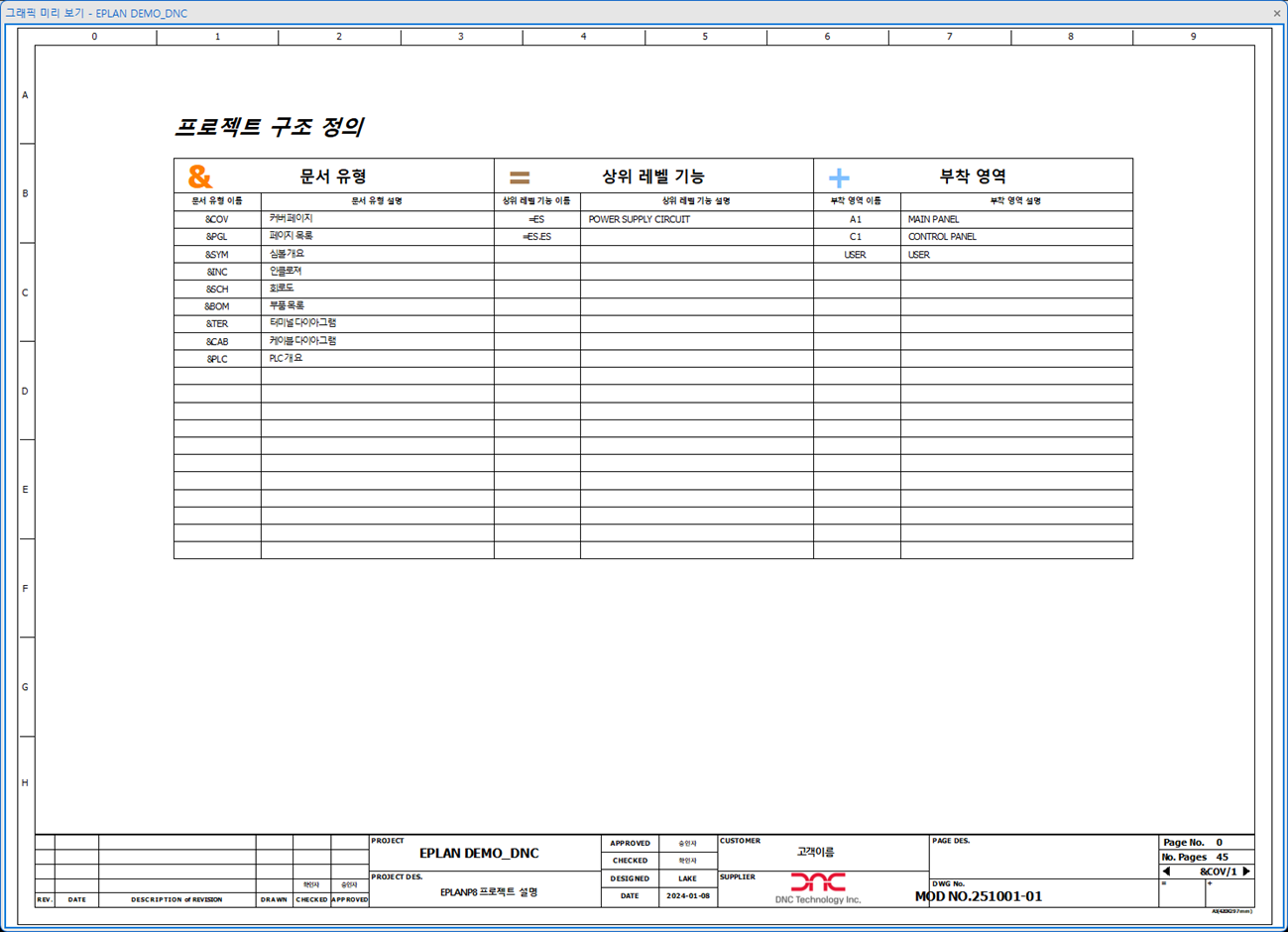Click the next page arrow beside &COV/1

pyautogui.click(x=1246, y=872)
